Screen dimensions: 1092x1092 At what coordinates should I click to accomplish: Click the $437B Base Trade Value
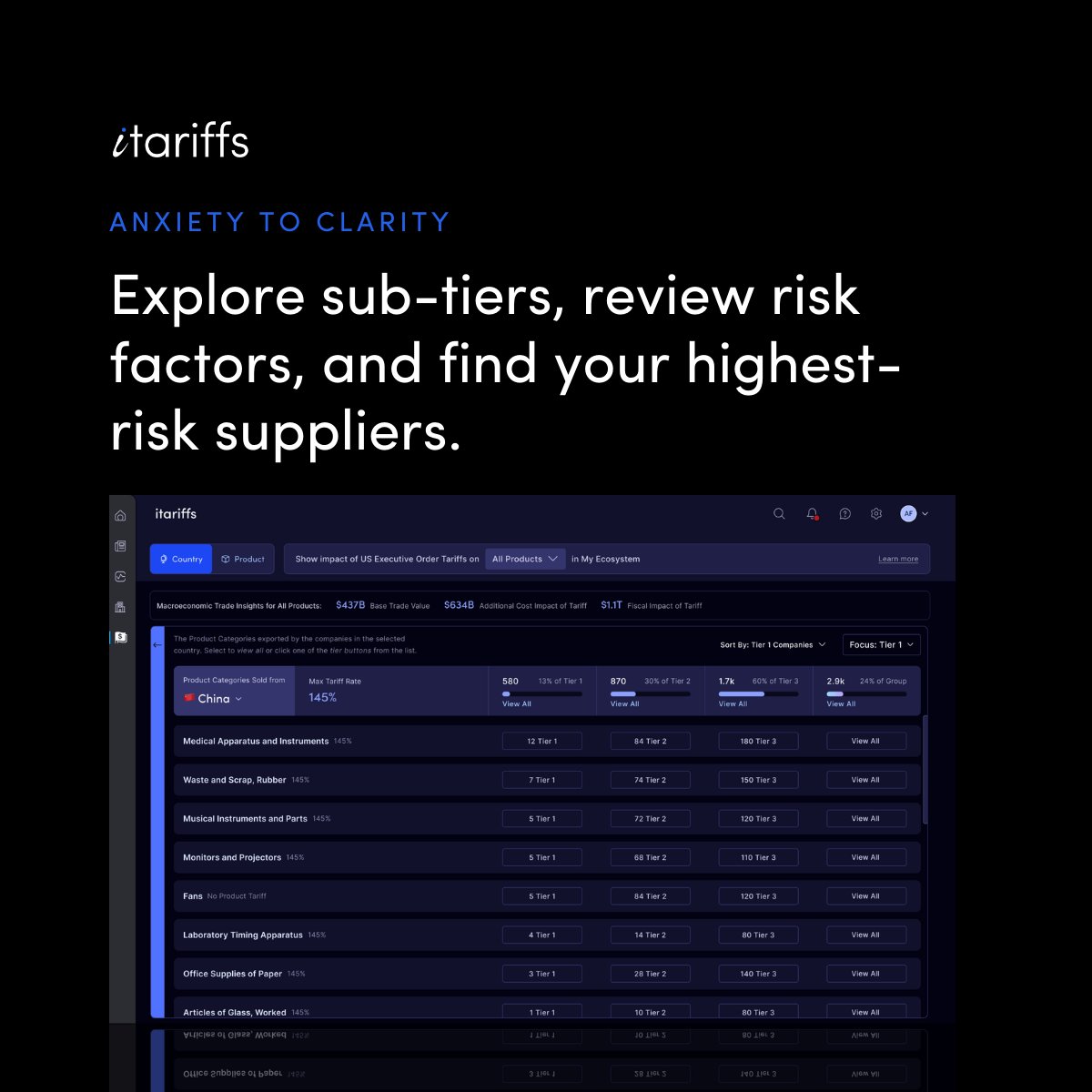click(350, 605)
